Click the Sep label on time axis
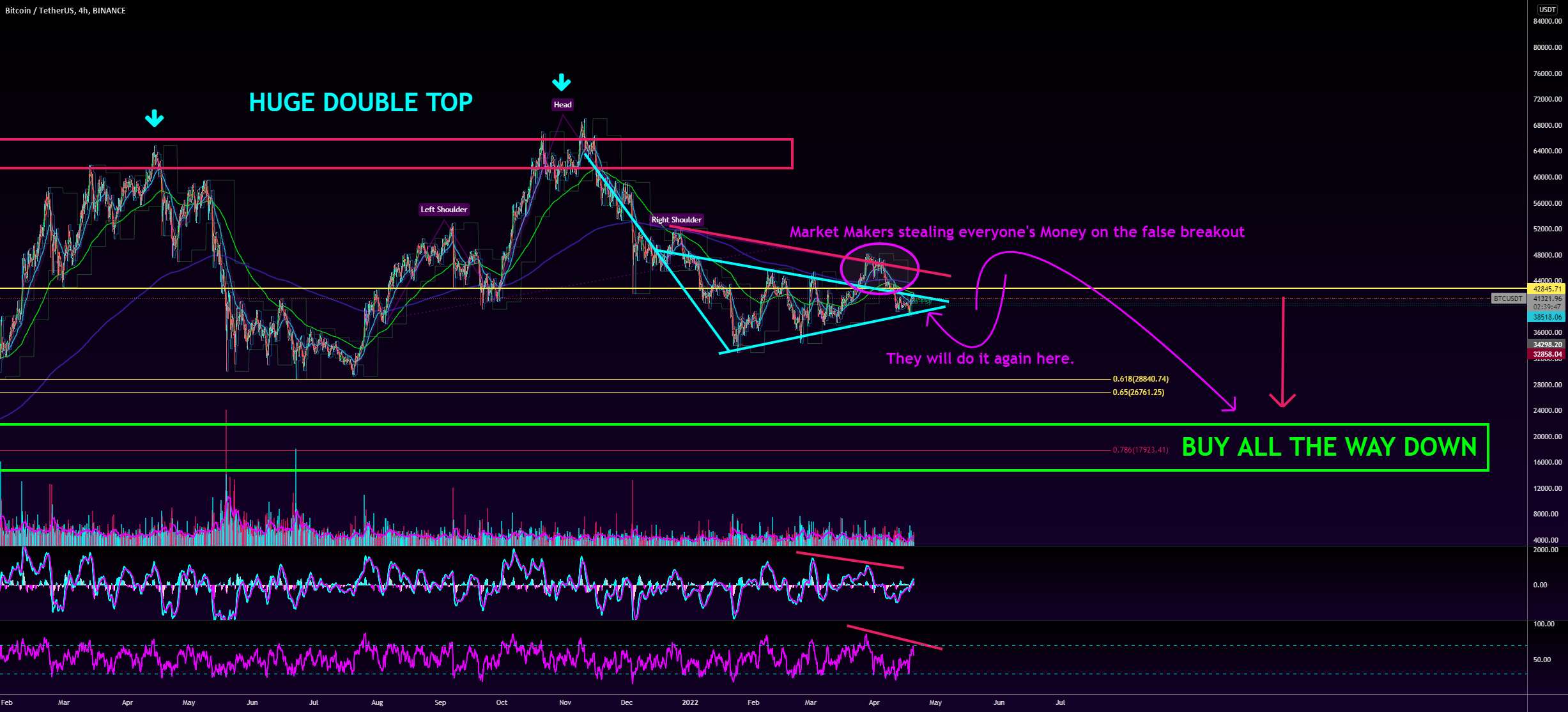This screenshot has height=712, width=1568. pos(440,702)
